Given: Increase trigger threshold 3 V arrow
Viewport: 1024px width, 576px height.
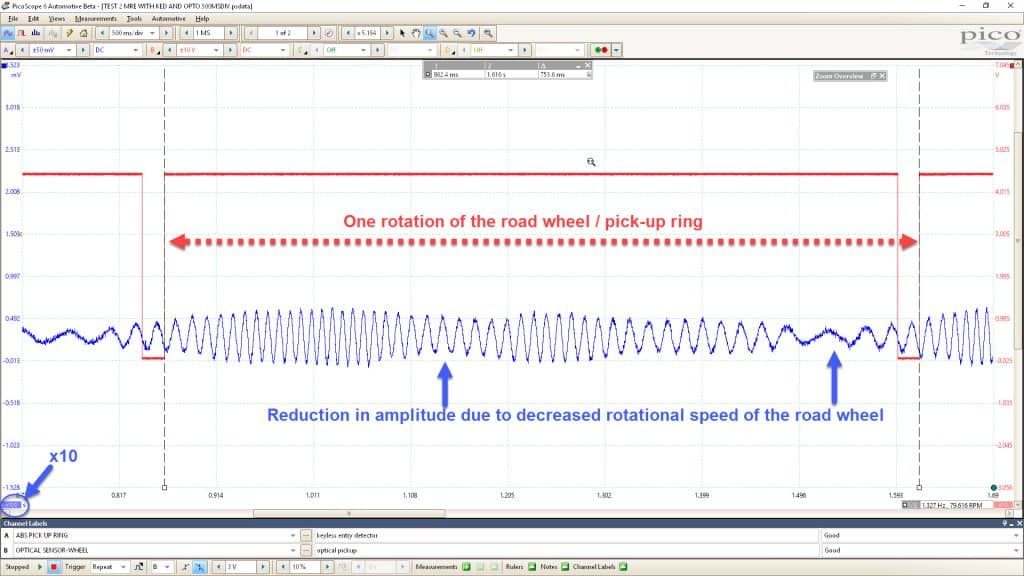Looking at the screenshot, I should (263, 567).
